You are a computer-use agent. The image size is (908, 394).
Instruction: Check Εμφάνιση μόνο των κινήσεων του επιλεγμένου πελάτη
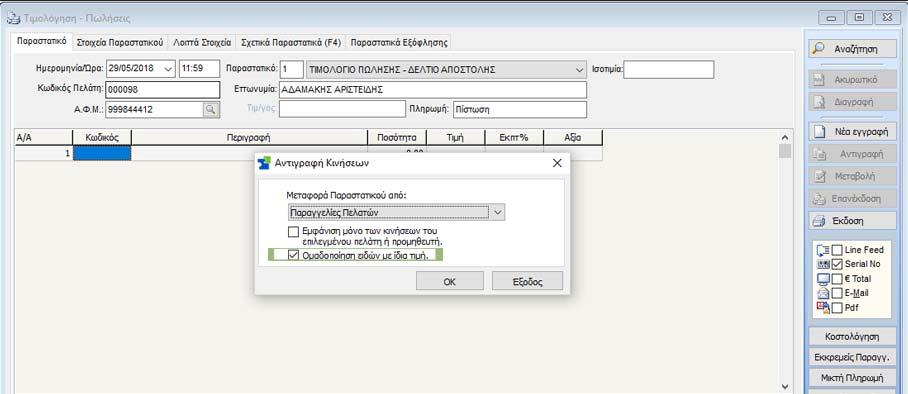tap(294, 232)
